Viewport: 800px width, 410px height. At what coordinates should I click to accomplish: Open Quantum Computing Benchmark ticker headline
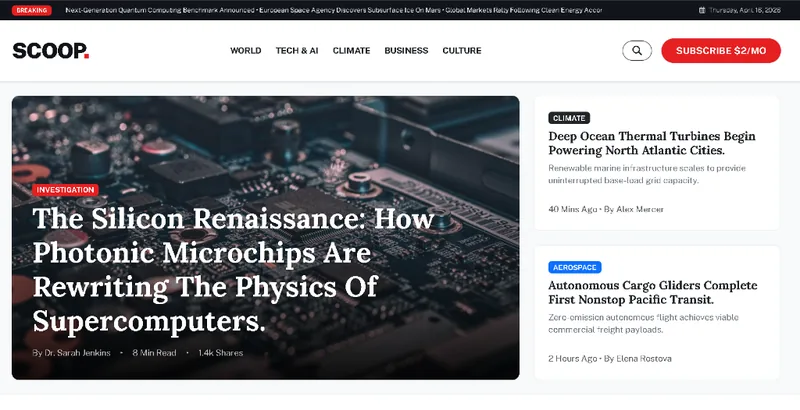tap(160, 10)
